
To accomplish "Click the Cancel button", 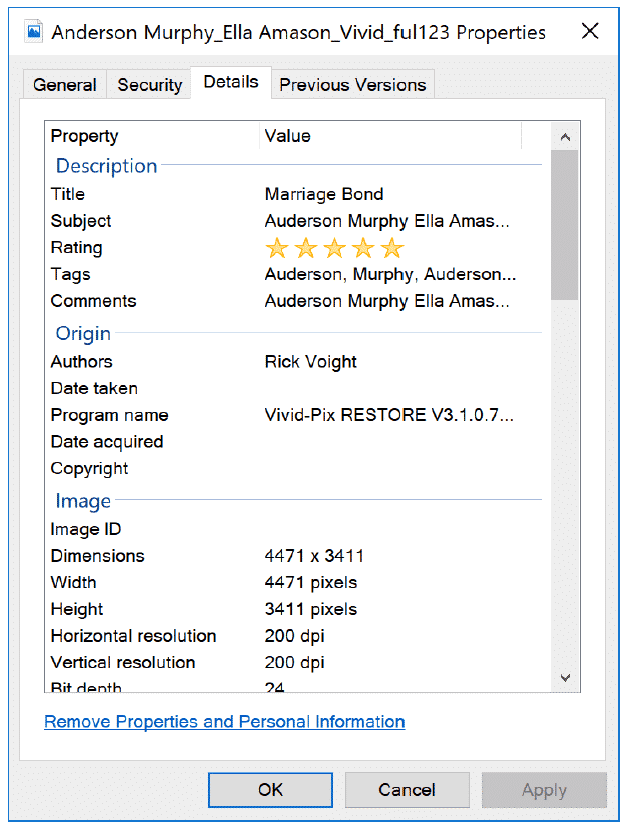I will [407, 790].
